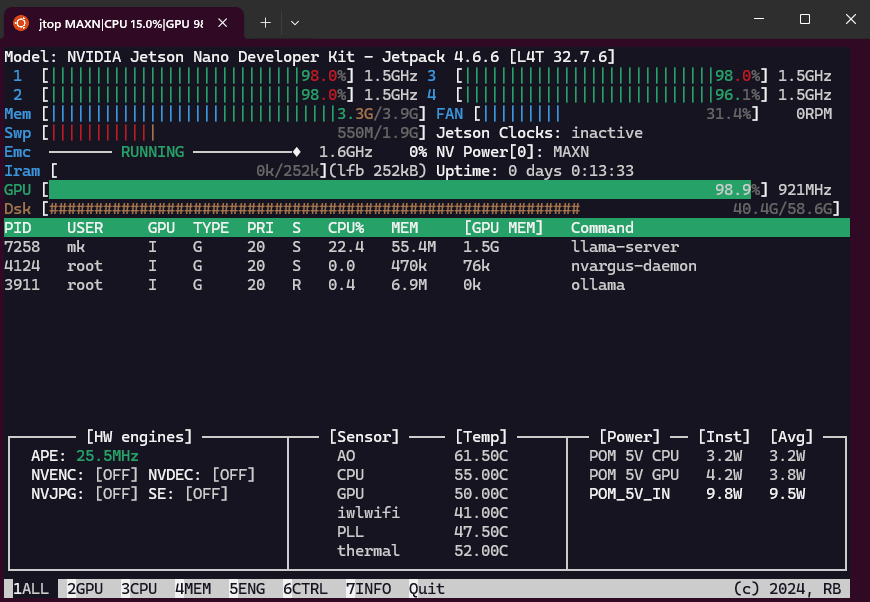This screenshot has height=602, width=870.
Task: Click the 921MHz GPU frequency
Action: pyautogui.click(x=805, y=190)
